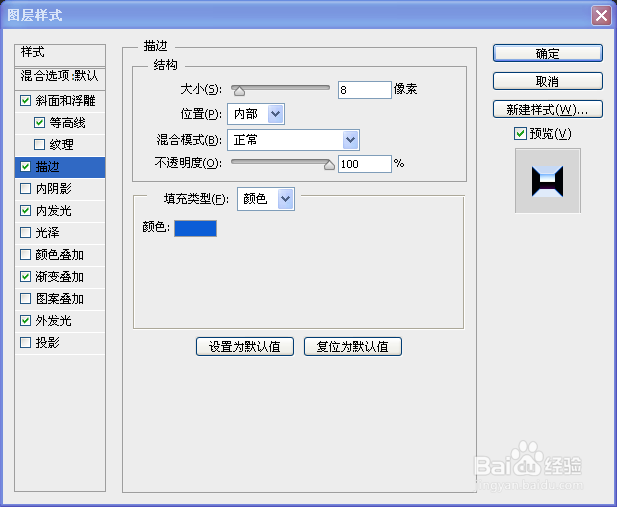This screenshot has width=617, height=507.
Task: Close the 图层样式 dialog window
Action: point(601,16)
